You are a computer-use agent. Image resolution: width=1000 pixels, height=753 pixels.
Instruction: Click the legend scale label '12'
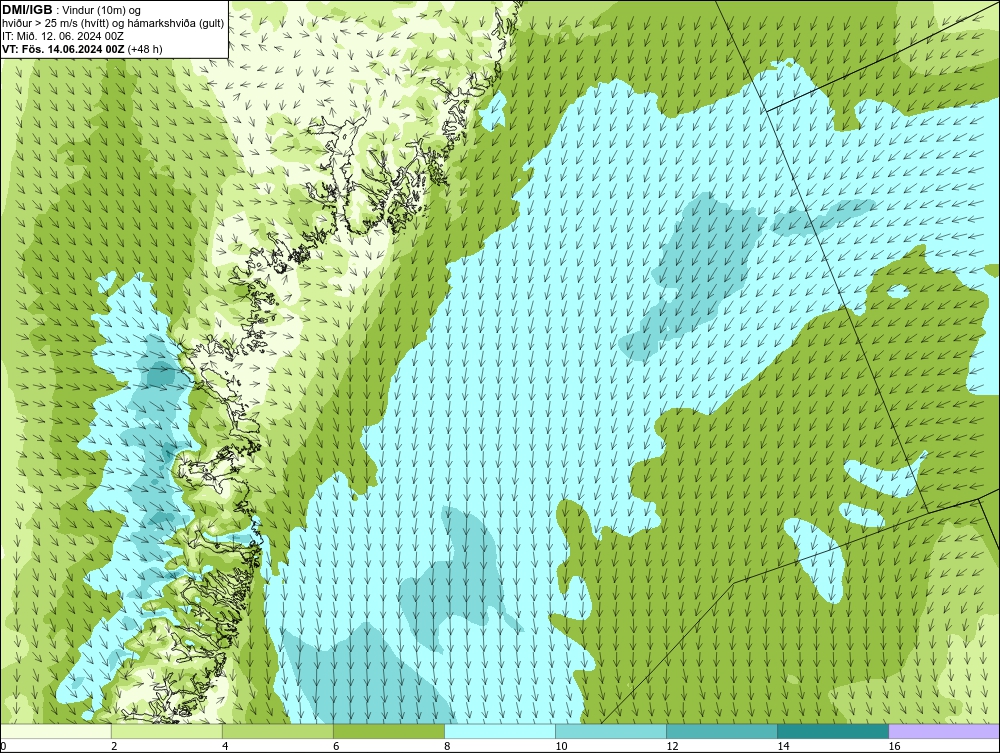click(x=672, y=746)
